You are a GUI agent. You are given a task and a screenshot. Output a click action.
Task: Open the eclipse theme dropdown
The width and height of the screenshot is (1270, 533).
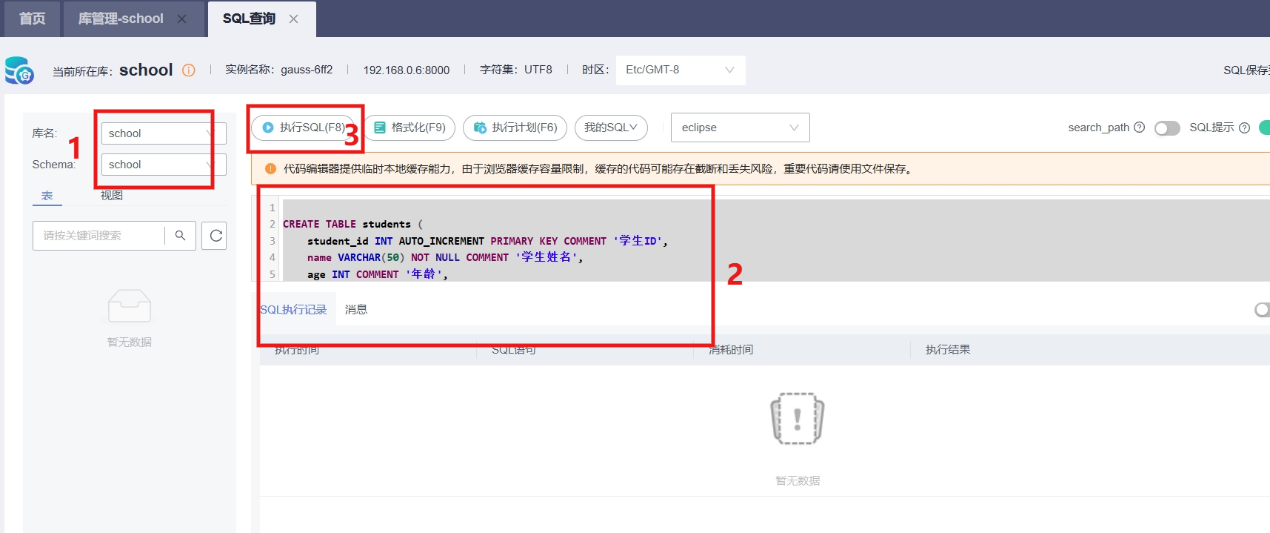[740, 128]
